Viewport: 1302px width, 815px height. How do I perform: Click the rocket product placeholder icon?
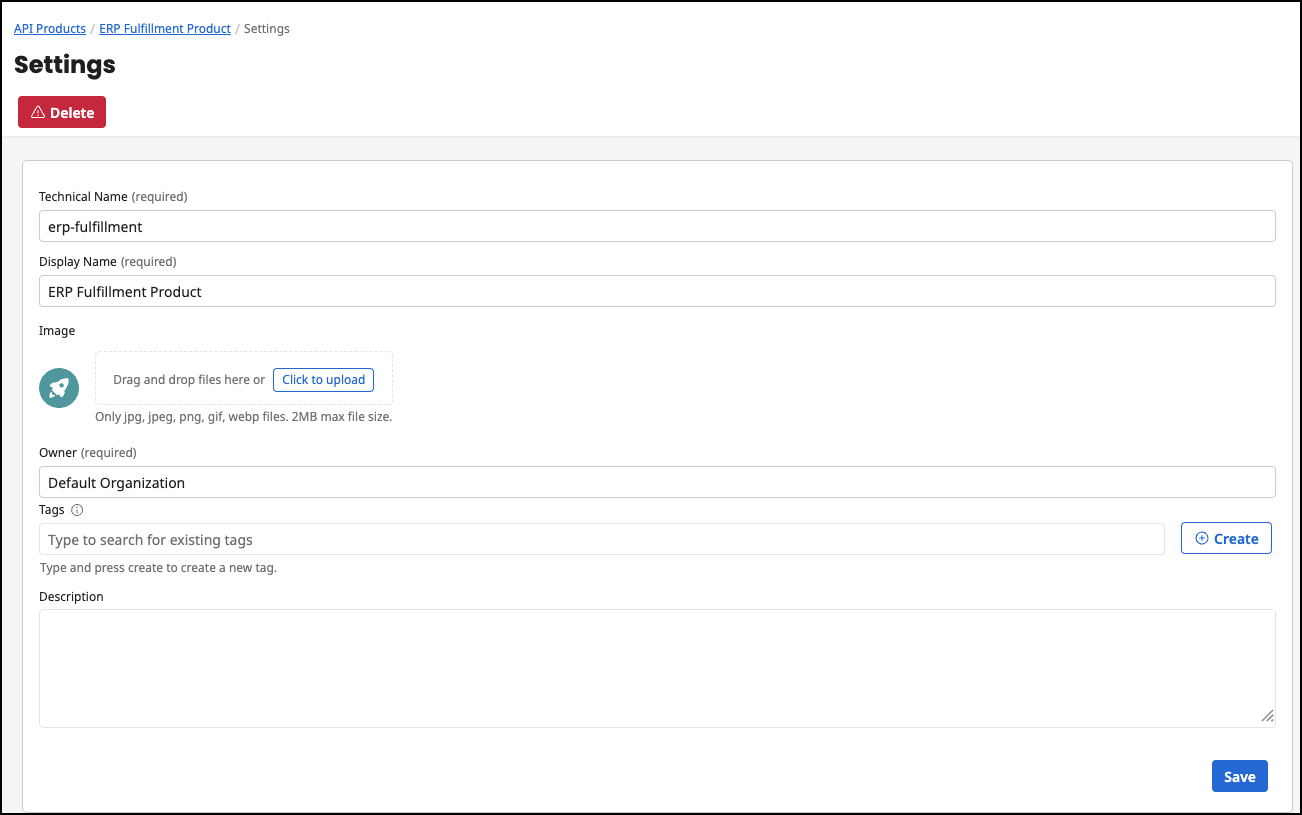point(58,387)
